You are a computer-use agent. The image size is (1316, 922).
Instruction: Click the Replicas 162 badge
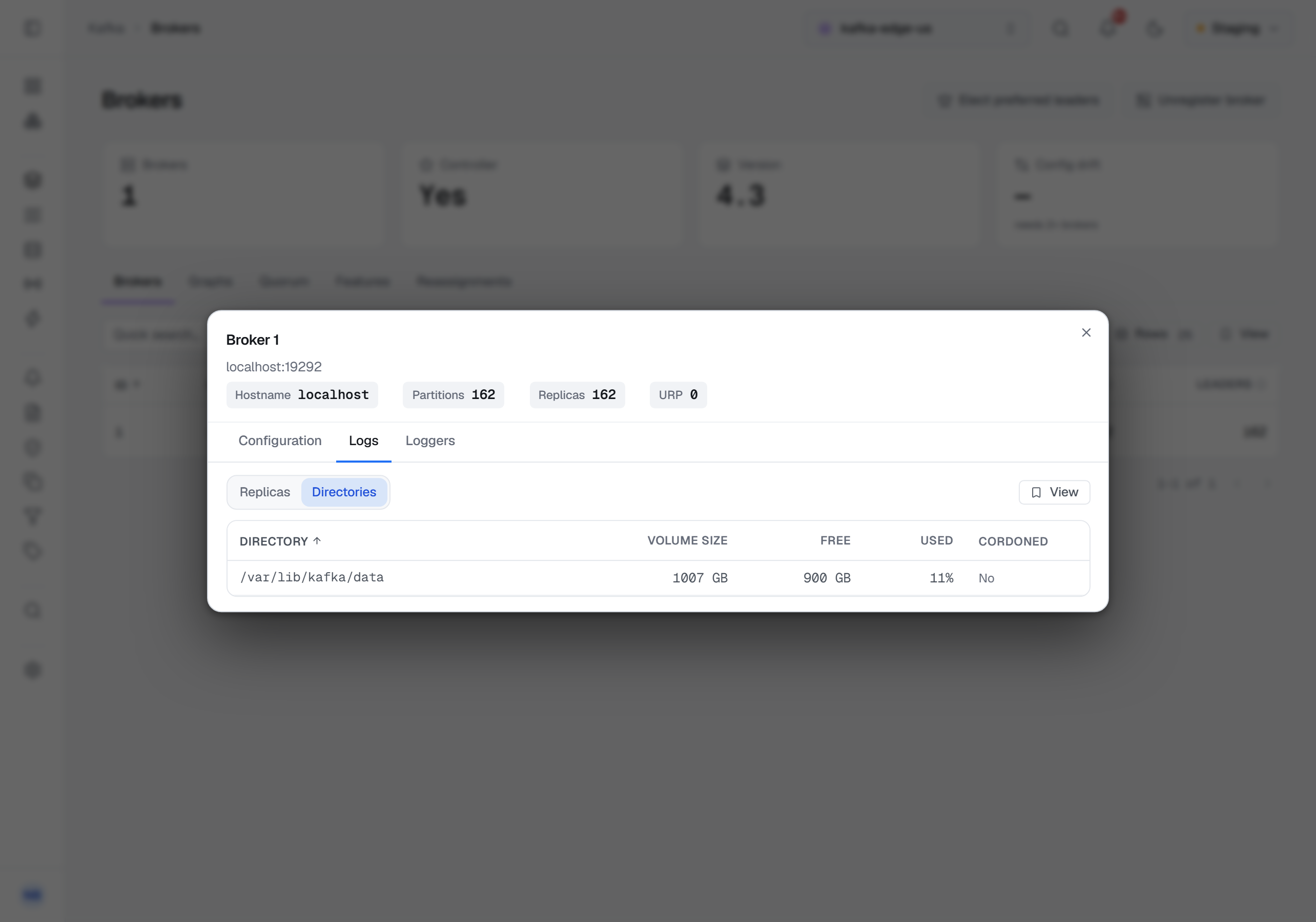tap(577, 395)
